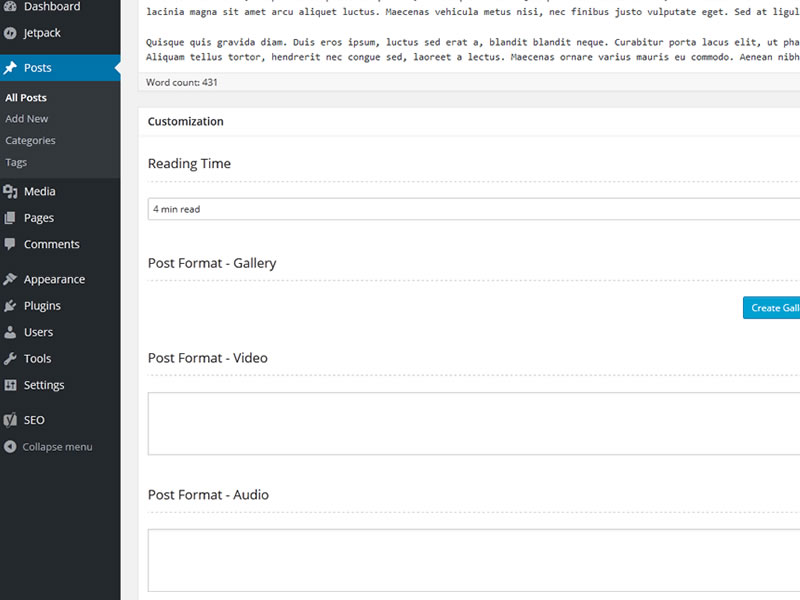Click the Post Format Video text area
The height and width of the screenshot is (600, 800).
[472, 424]
